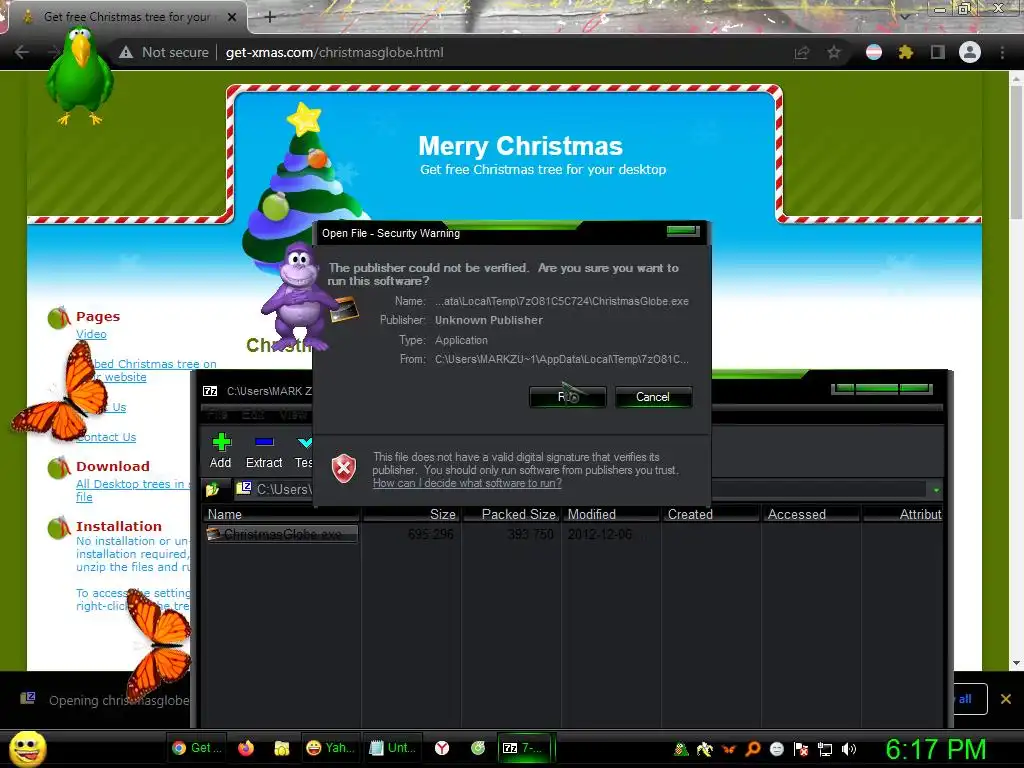Toggle the Chrome side panel icon

tap(938, 52)
